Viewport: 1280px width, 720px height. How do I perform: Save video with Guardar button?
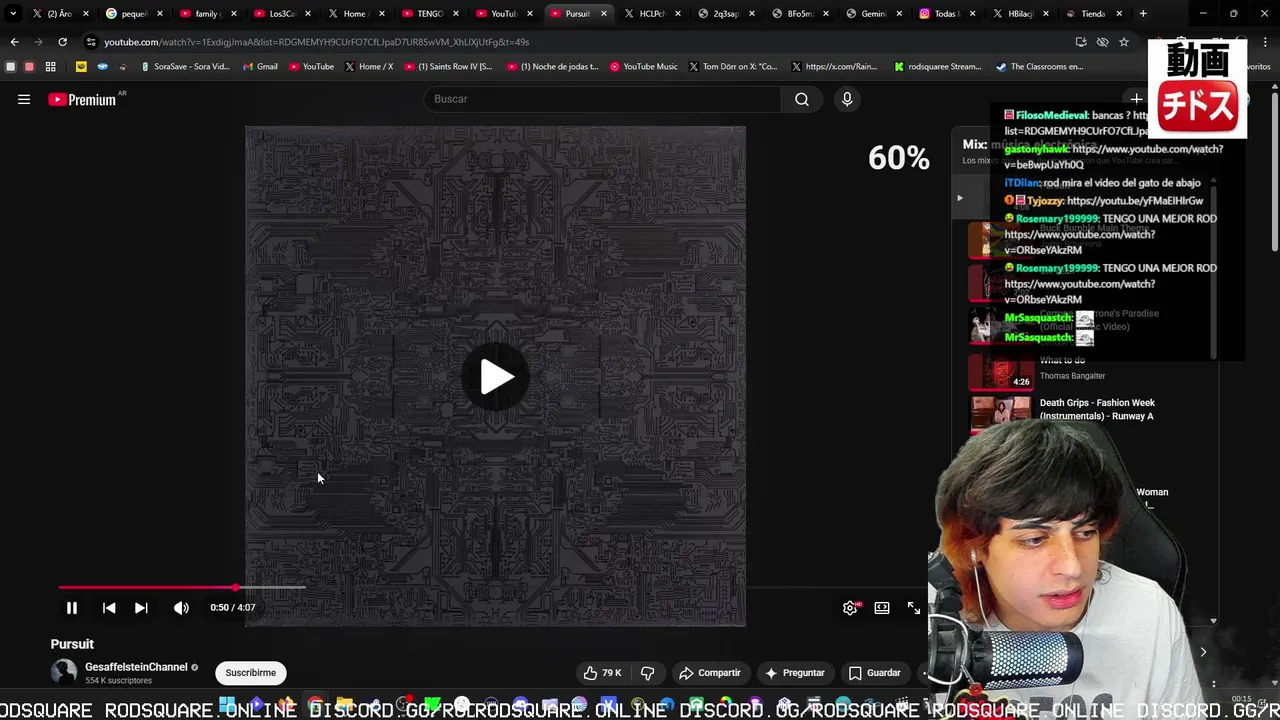click(875, 673)
